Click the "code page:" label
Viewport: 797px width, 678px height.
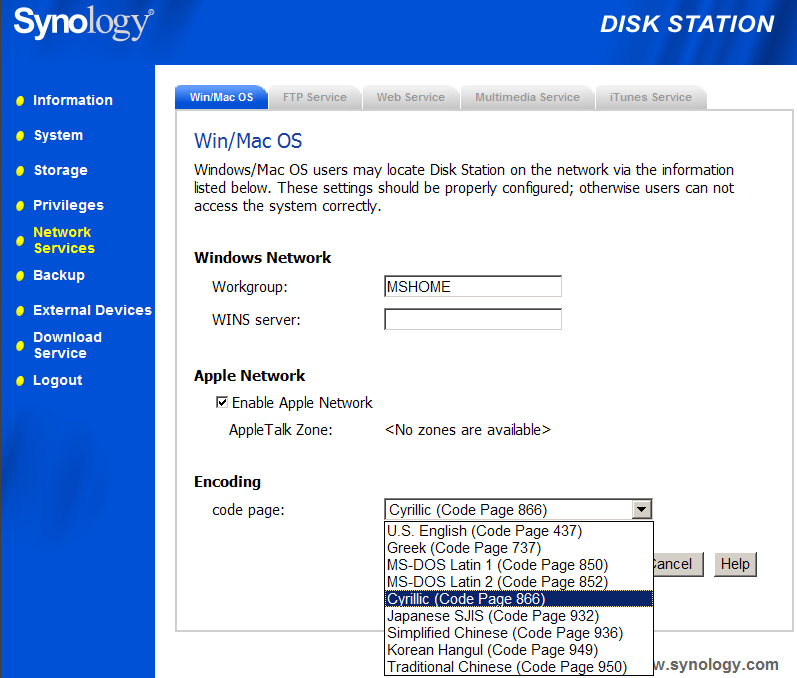[x=249, y=510]
